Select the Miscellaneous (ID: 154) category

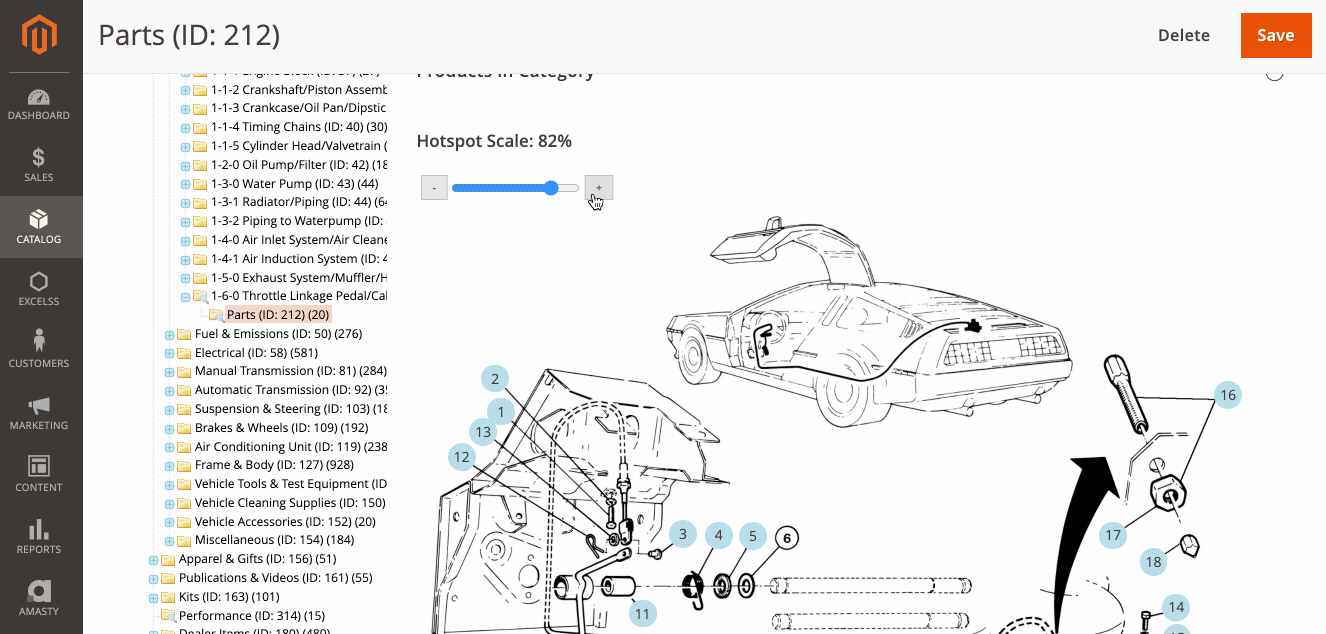[275, 540]
